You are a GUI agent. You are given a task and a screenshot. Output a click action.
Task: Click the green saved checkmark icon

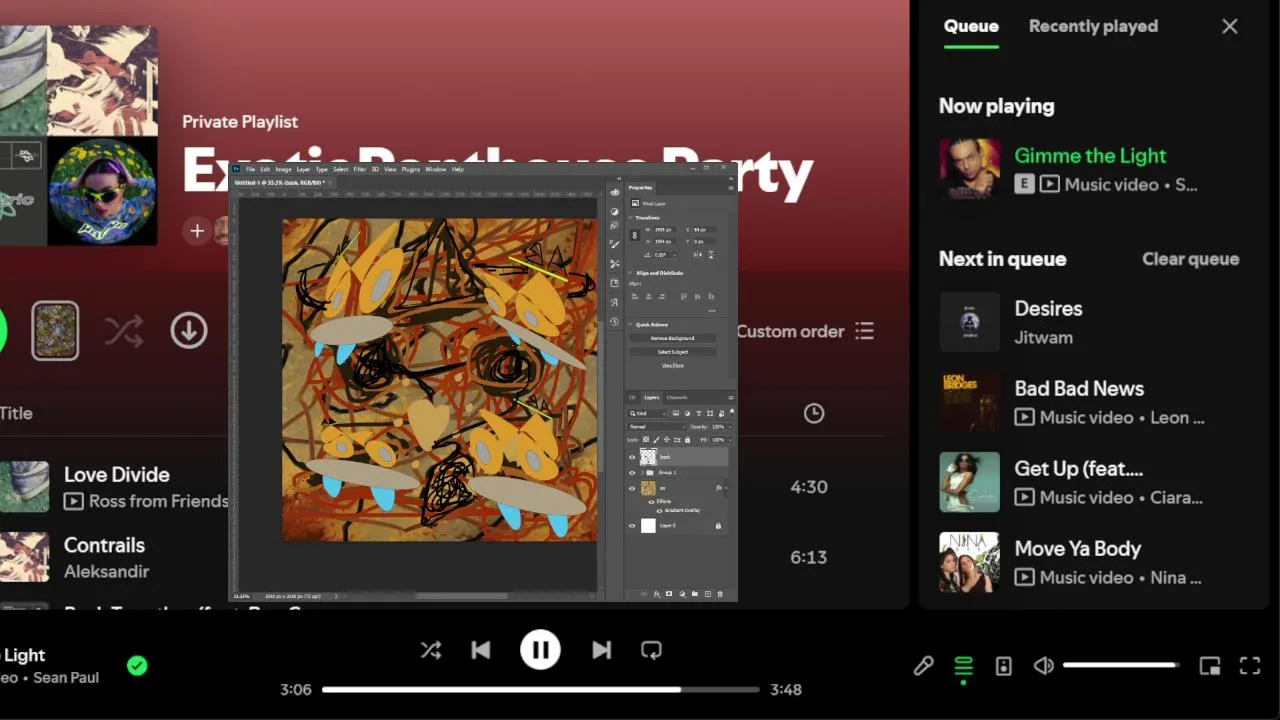click(x=138, y=666)
